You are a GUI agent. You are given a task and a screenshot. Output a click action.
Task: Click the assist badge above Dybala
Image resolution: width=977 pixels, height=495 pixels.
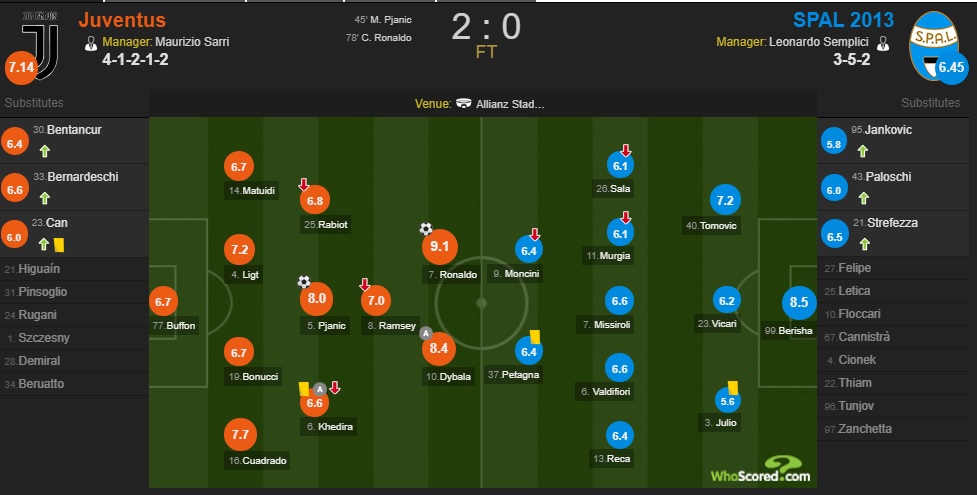[426, 333]
